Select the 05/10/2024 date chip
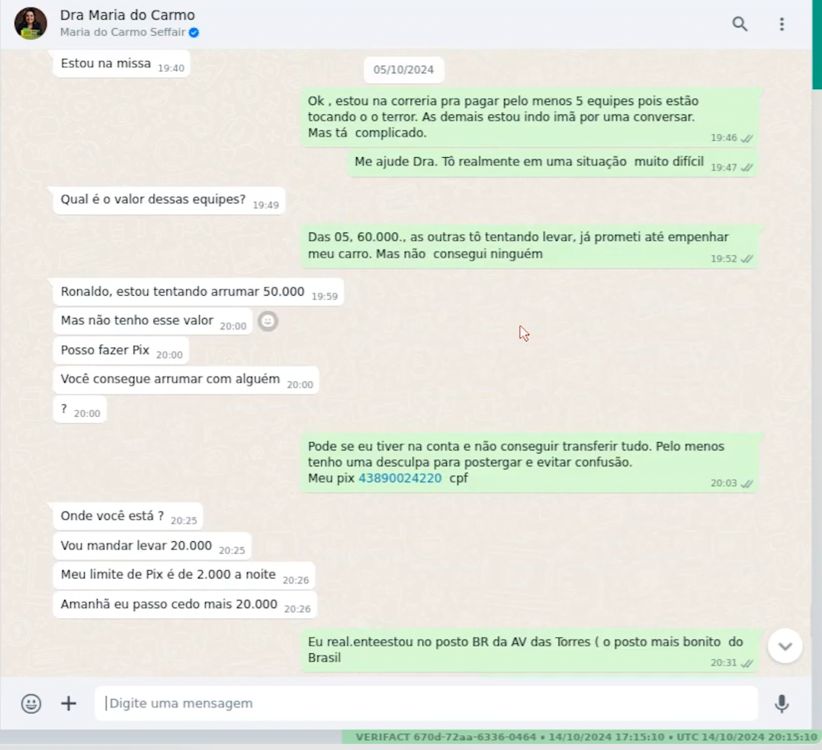 point(404,70)
